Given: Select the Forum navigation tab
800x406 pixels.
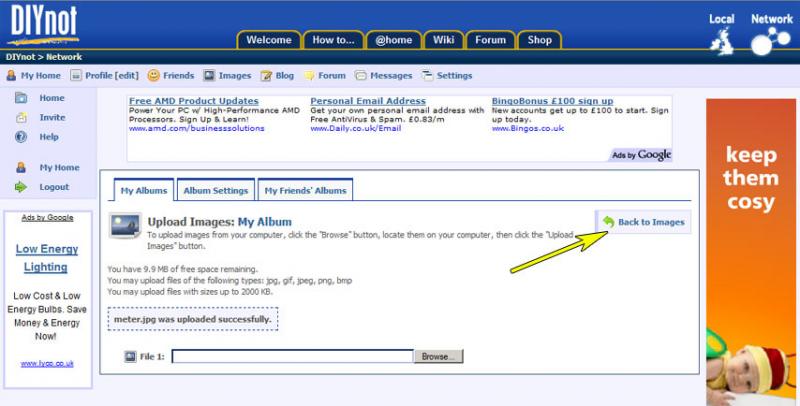Looking at the screenshot, I should pos(490,40).
